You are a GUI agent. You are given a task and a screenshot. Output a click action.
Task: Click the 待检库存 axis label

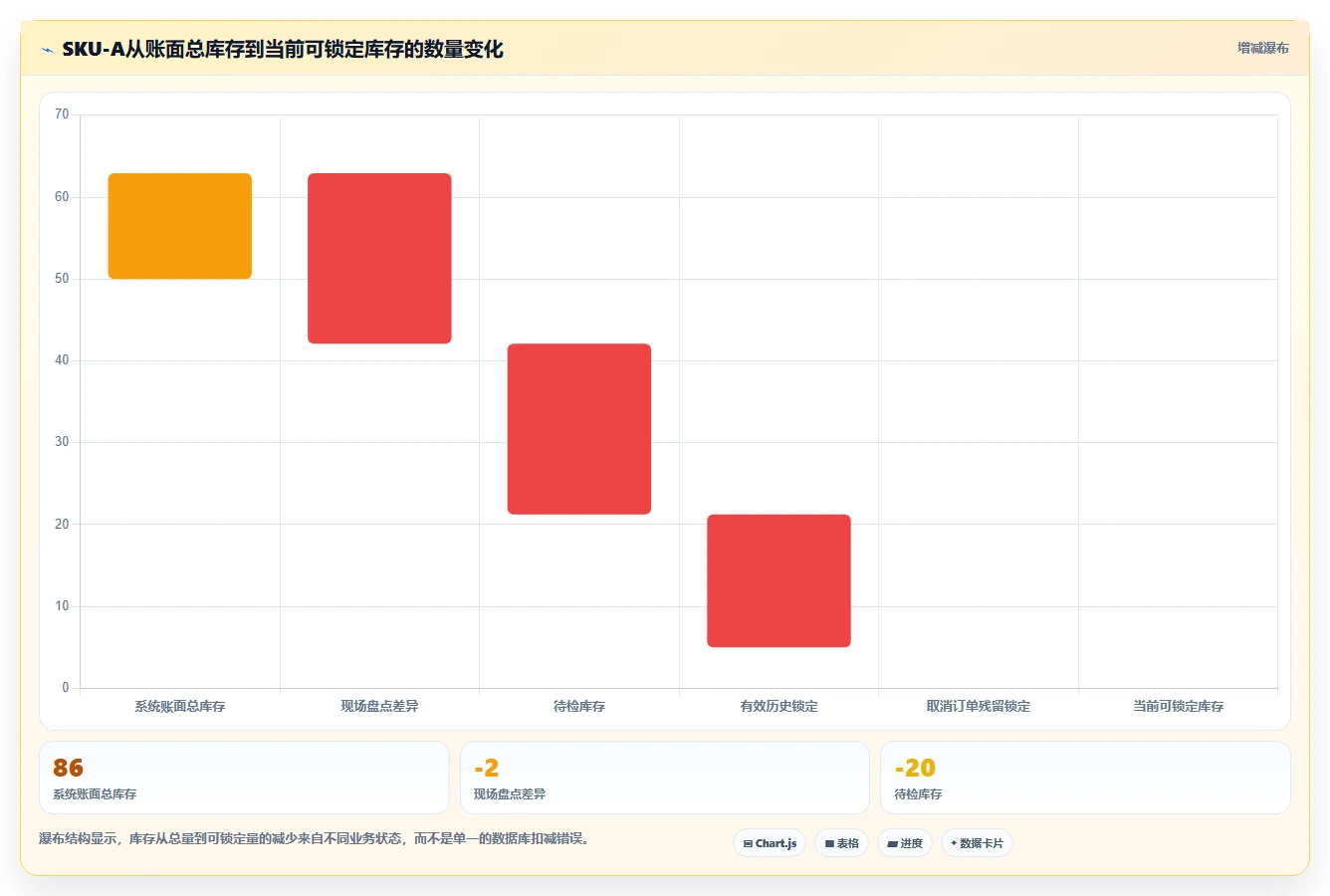click(579, 706)
